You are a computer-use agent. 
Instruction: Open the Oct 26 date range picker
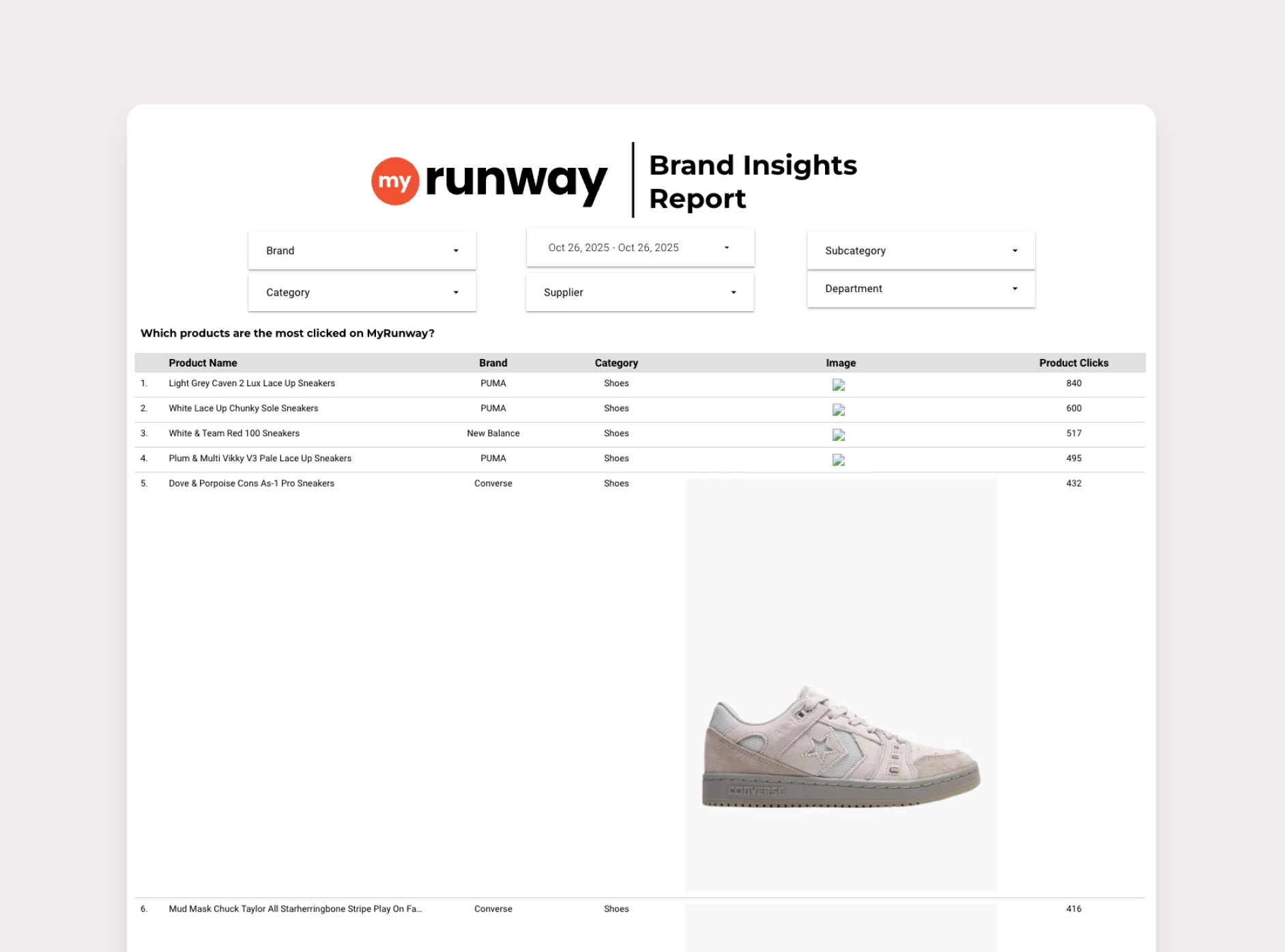[639, 247]
